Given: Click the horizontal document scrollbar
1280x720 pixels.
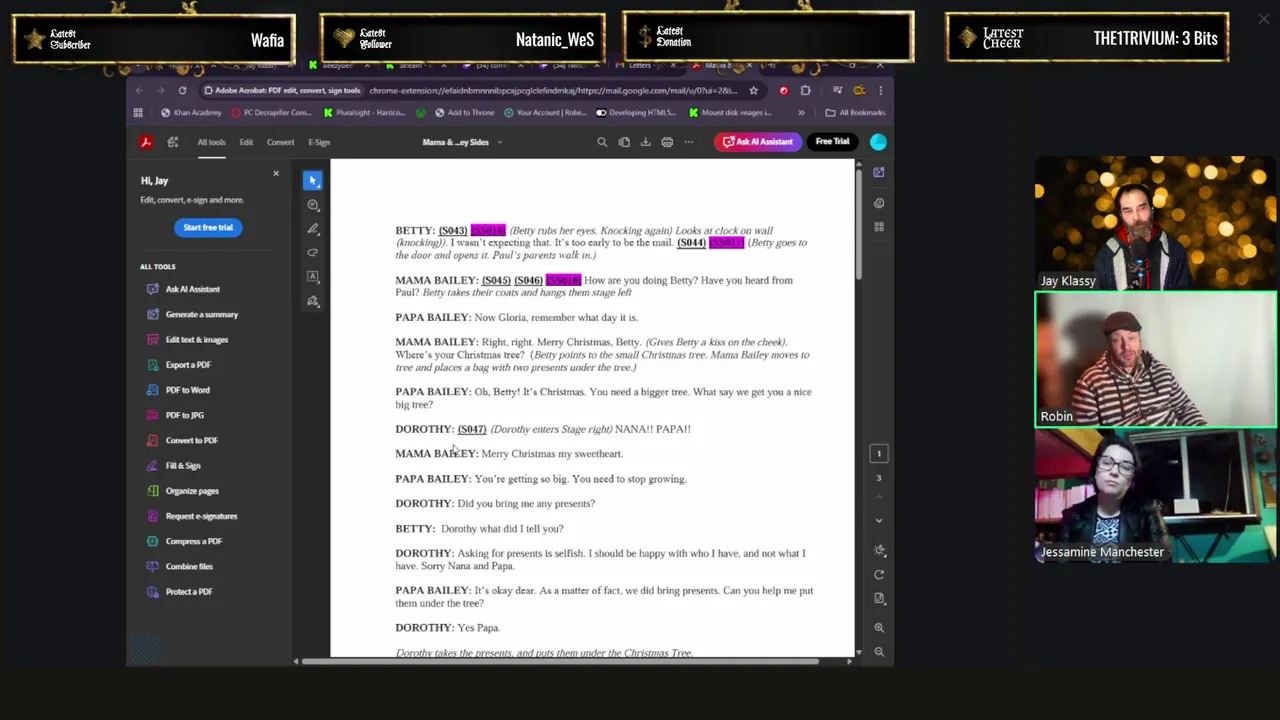Looking at the screenshot, I should 560,661.
